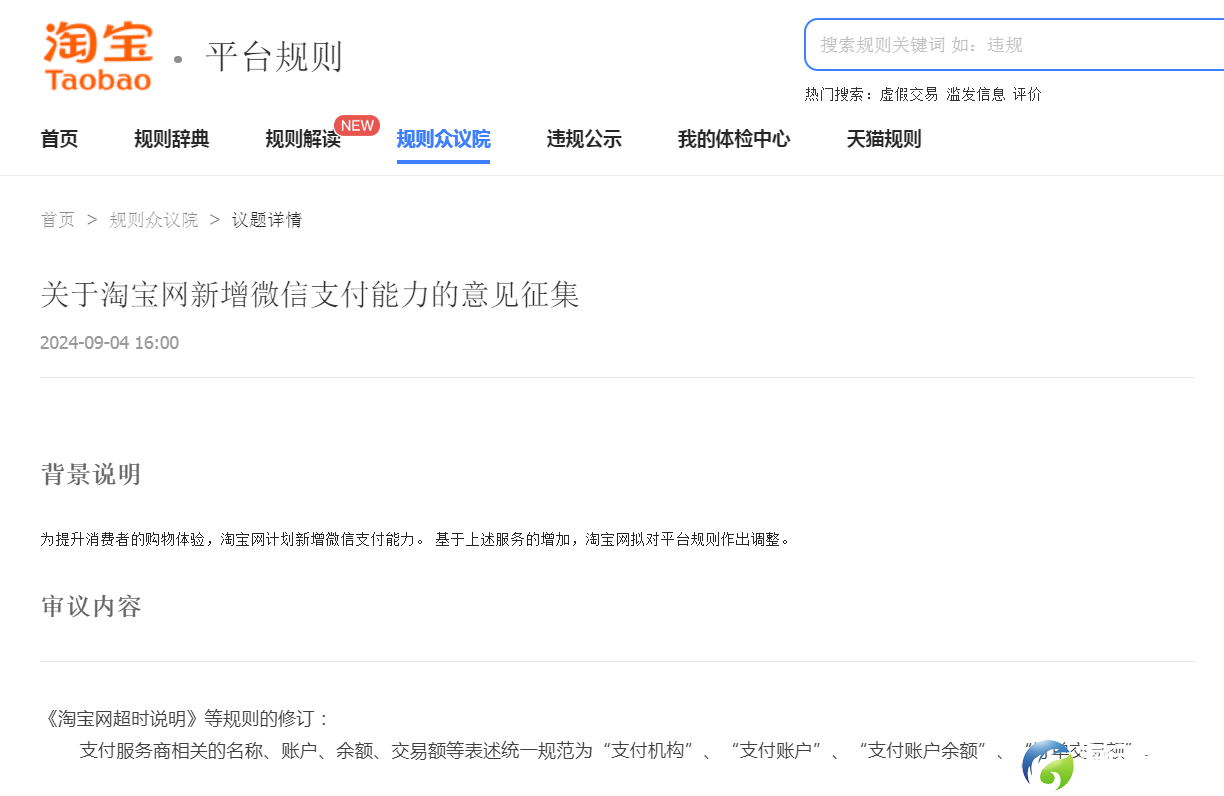
Task: Click the 审议内容 heading
Action: (91, 606)
